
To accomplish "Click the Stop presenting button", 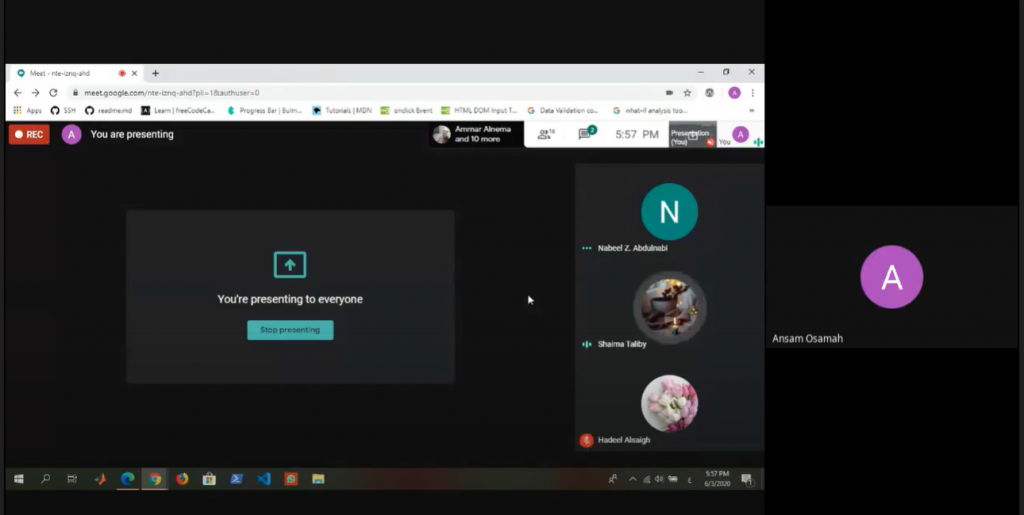I will tap(290, 330).
